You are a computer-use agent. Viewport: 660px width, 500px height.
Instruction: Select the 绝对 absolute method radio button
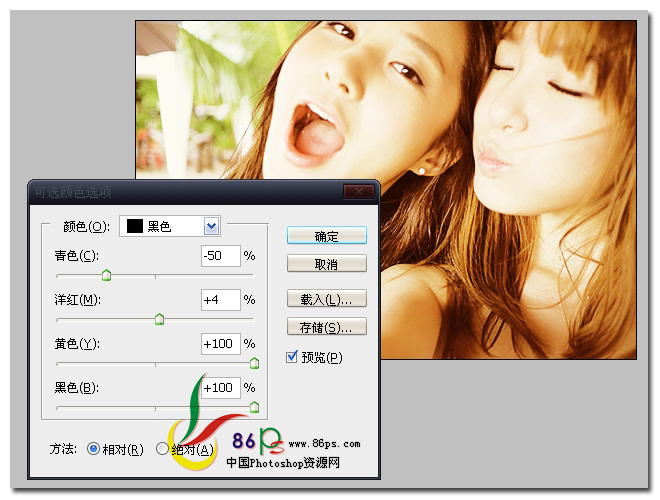click(163, 450)
